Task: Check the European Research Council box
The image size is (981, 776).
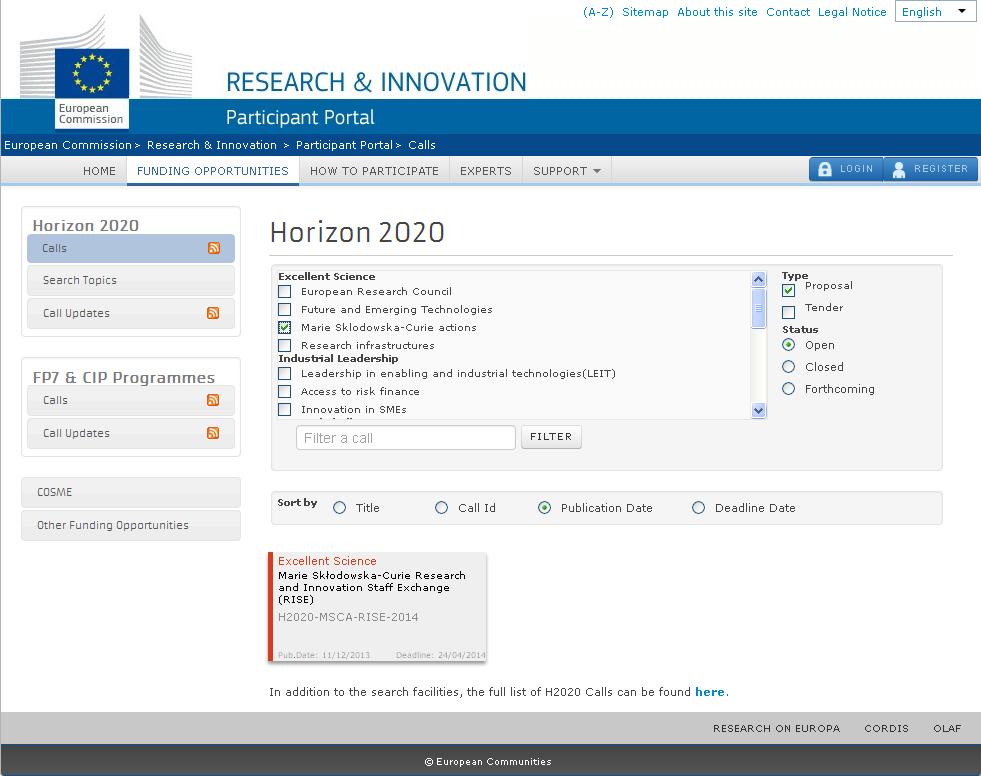Action: pos(285,292)
